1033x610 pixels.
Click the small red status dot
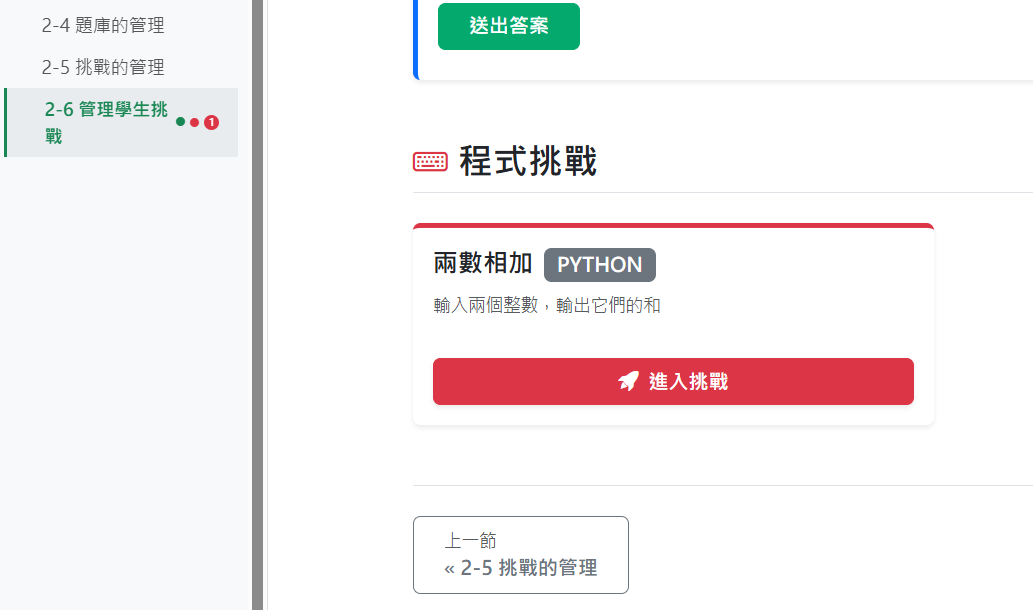coord(194,122)
